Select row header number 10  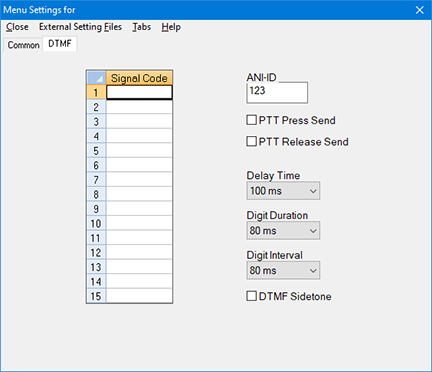pyautogui.click(x=96, y=223)
